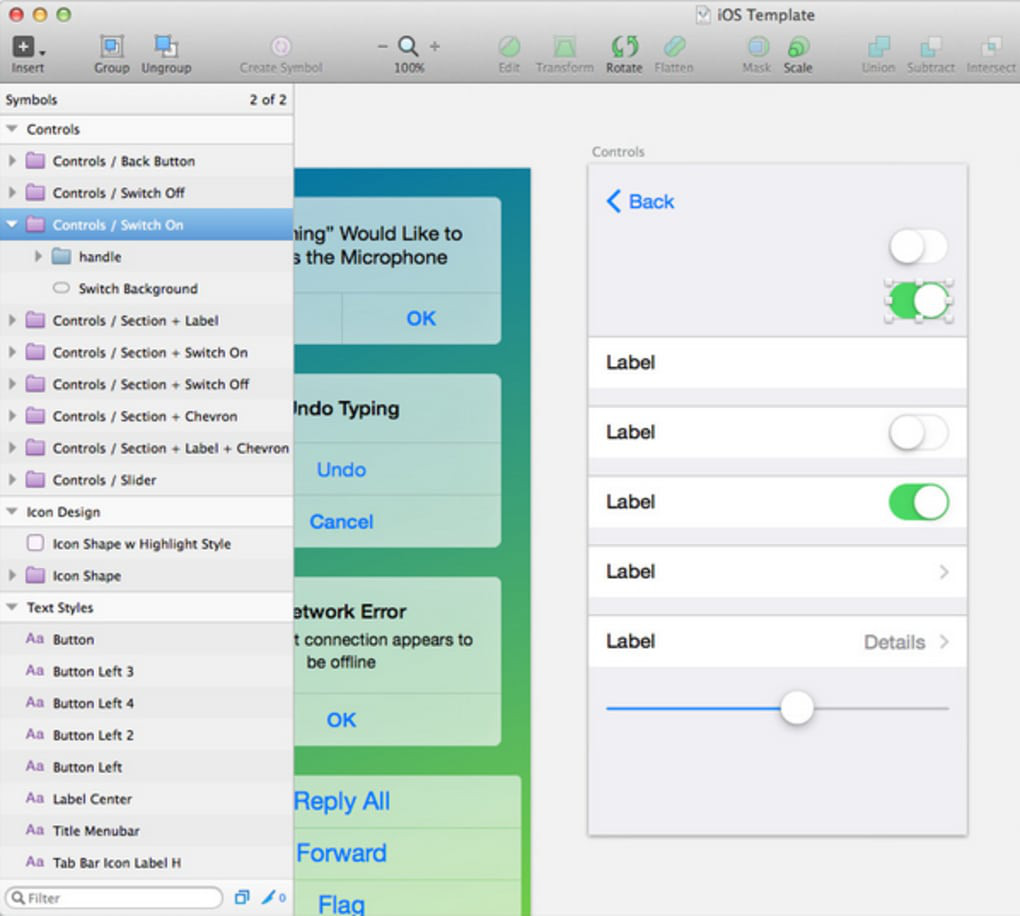This screenshot has height=916, width=1020.
Task: Click Cancel in Undo Typing alert
Action: 342,522
